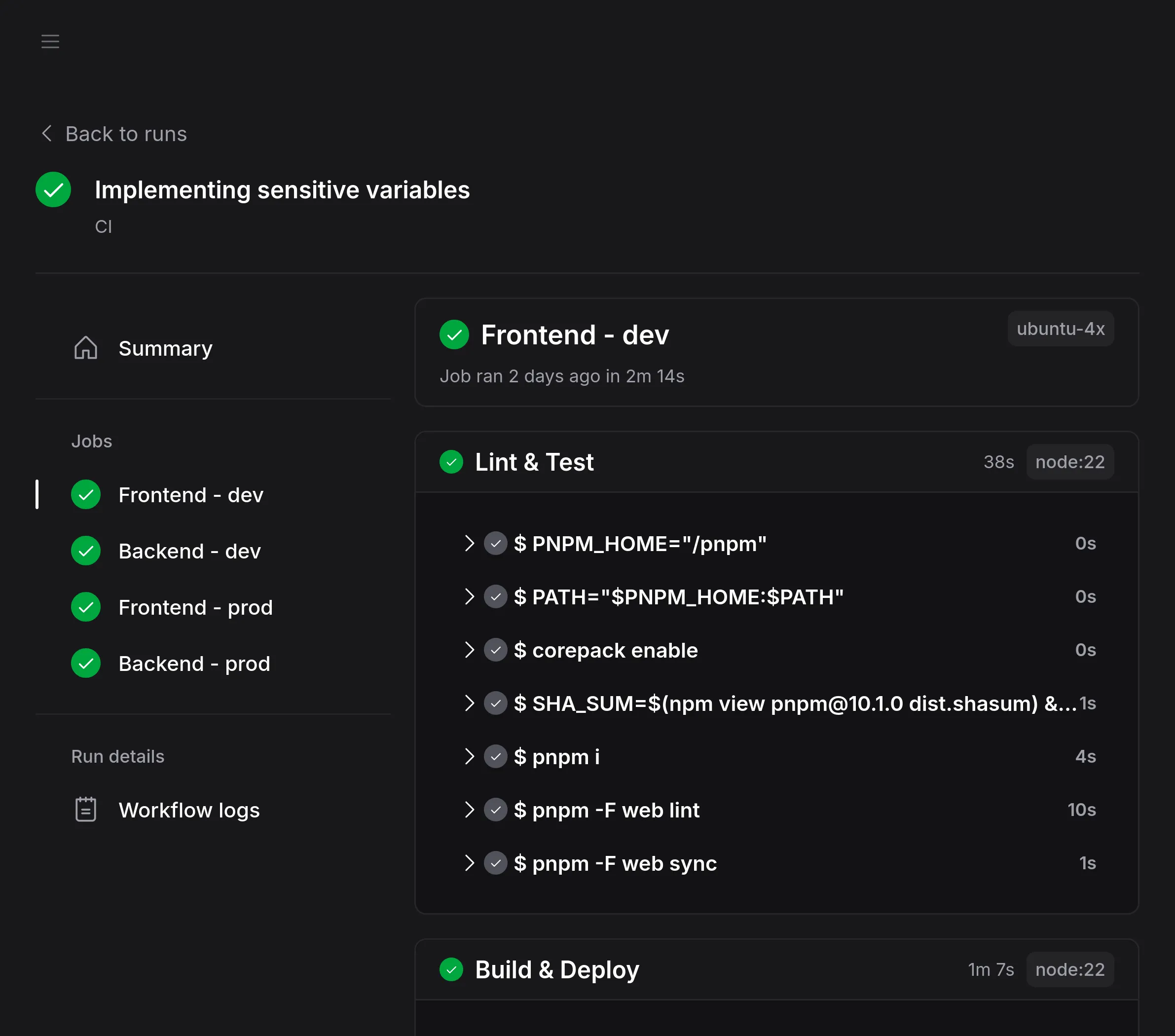Click the status icon beside '$ pnpm i' step

coord(495,757)
